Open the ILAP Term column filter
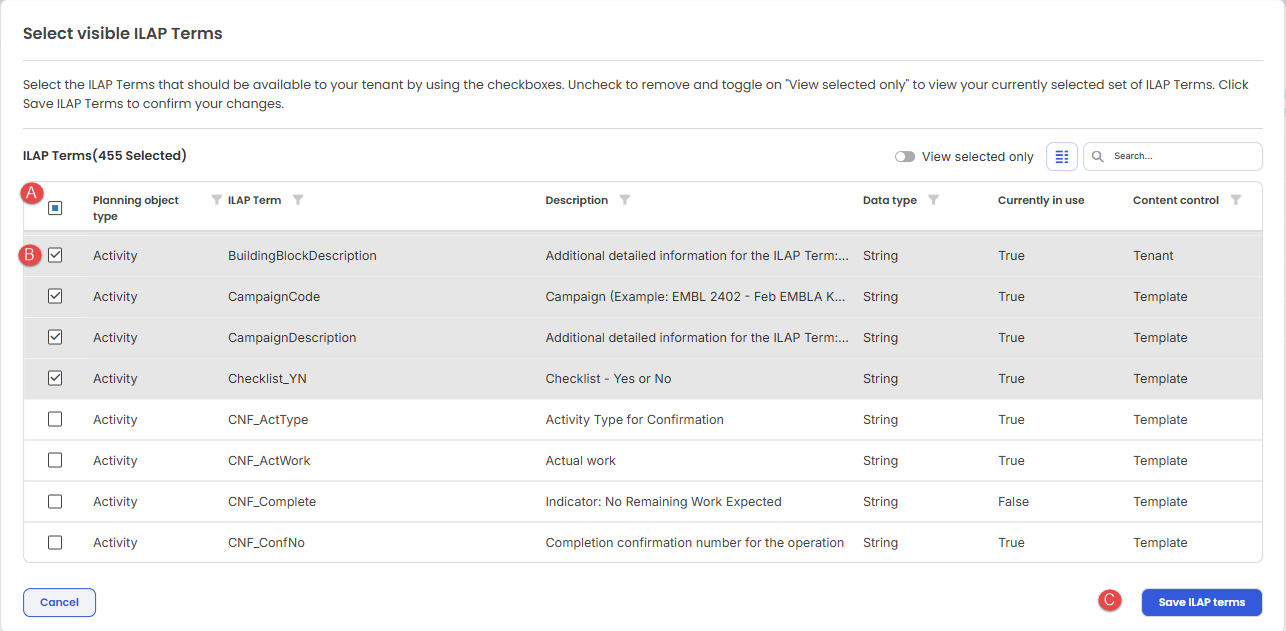Image resolution: width=1286 pixels, height=631 pixels. [x=298, y=200]
